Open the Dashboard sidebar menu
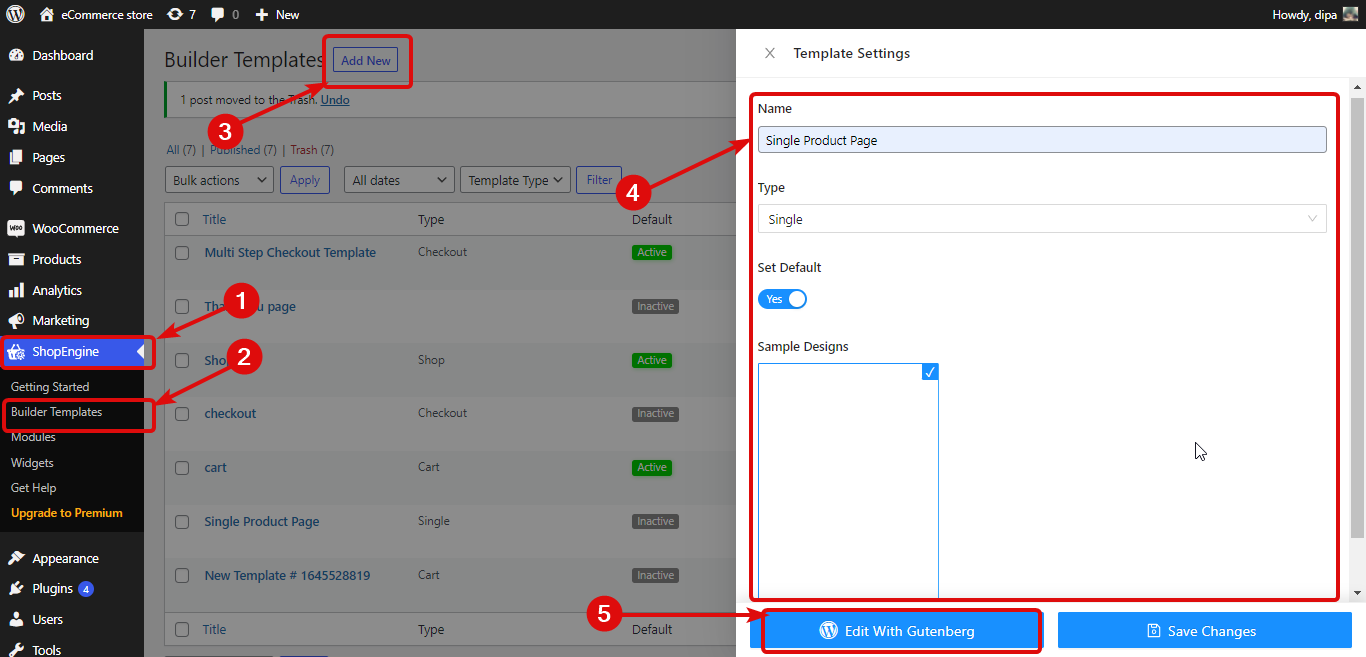Screen dimensions: 1366x657 62,55
